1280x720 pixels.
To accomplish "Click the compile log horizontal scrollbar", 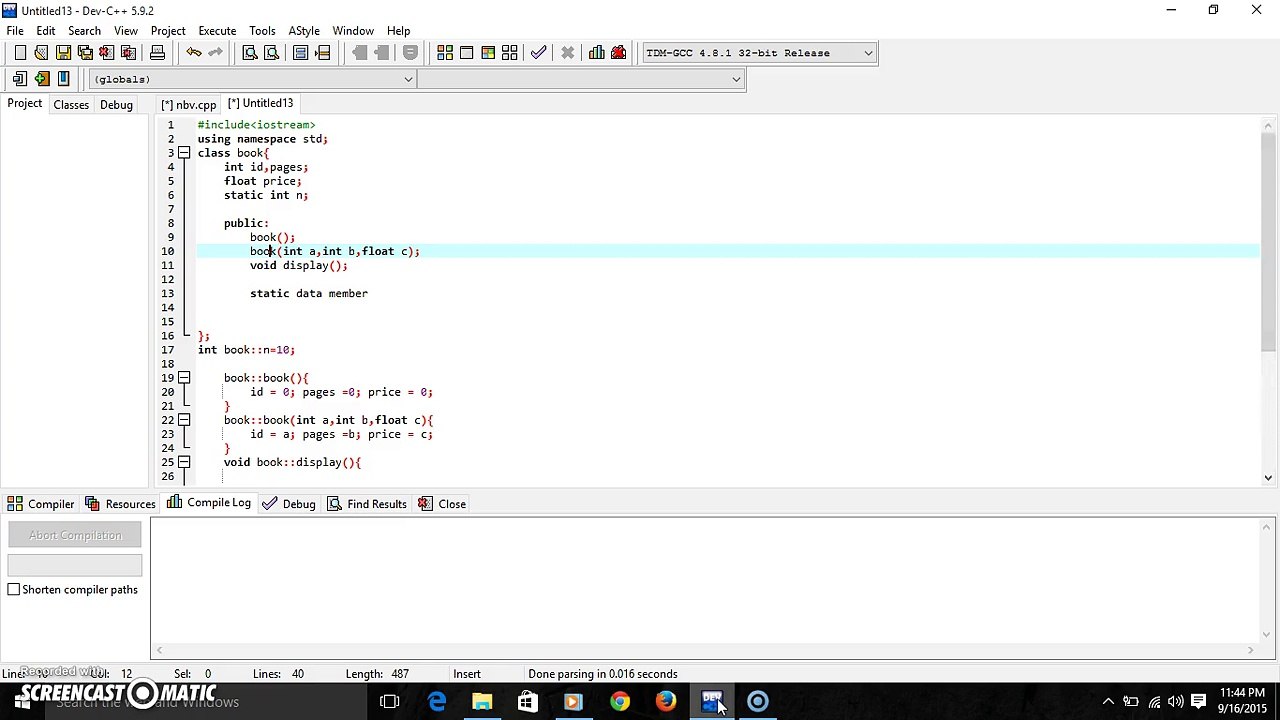I will (704, 650).
